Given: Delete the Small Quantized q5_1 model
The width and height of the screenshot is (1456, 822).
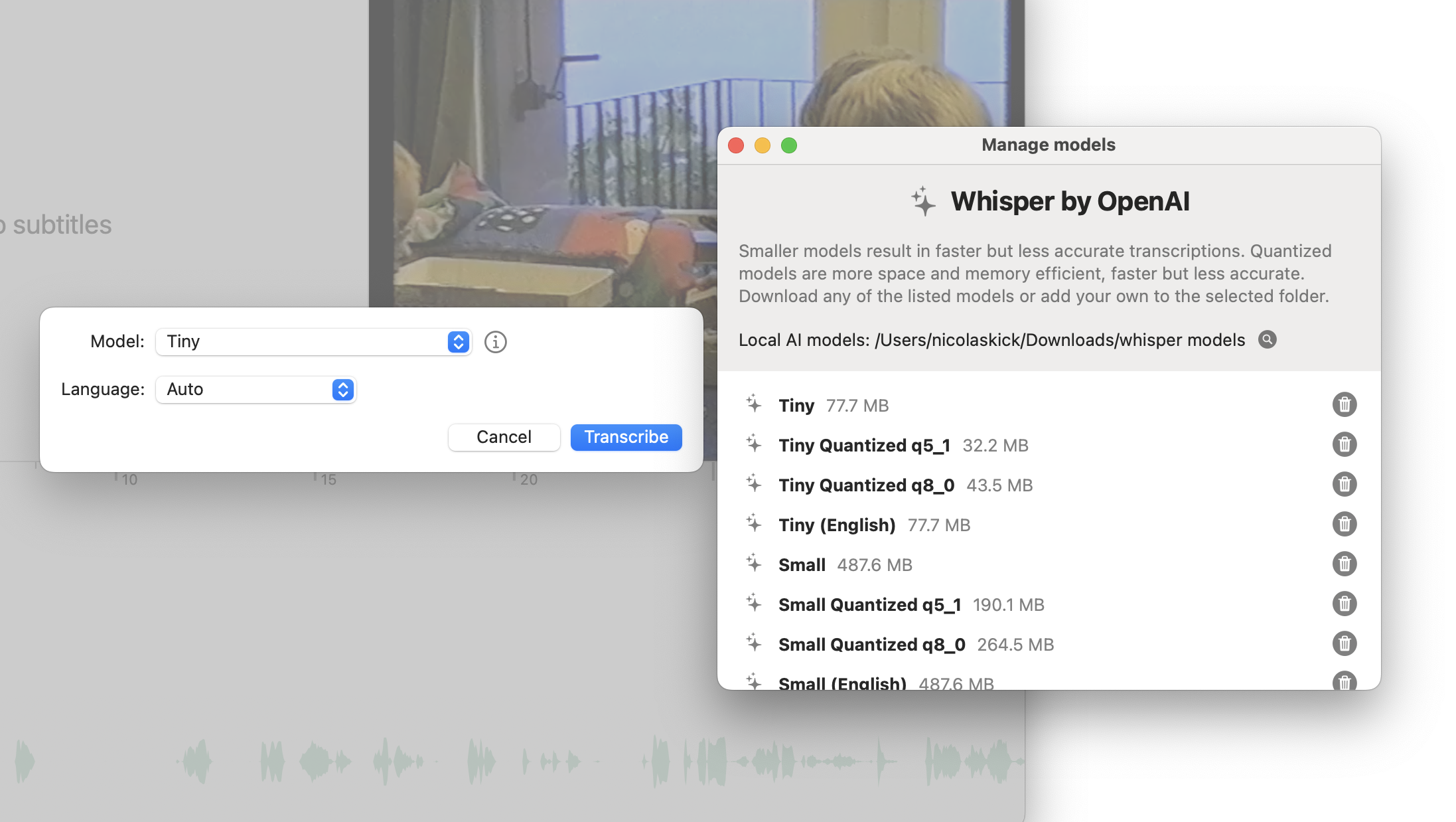Looking at the screenshot, I should click(1344, 604).
